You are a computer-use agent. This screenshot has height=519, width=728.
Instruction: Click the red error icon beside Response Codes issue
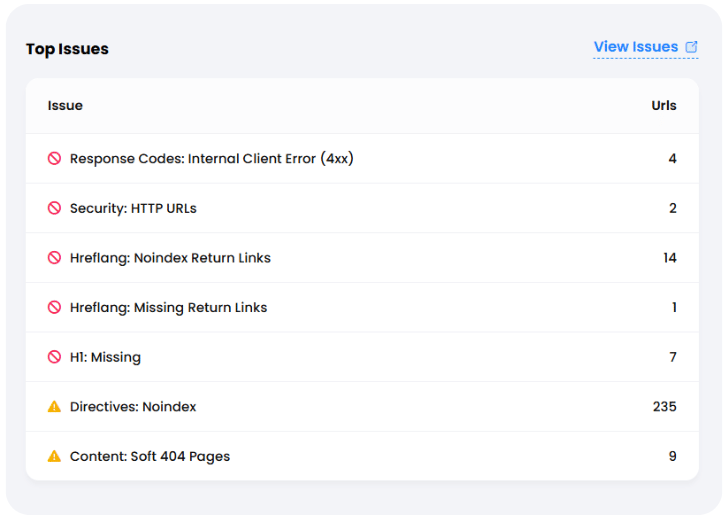[55, 159]
